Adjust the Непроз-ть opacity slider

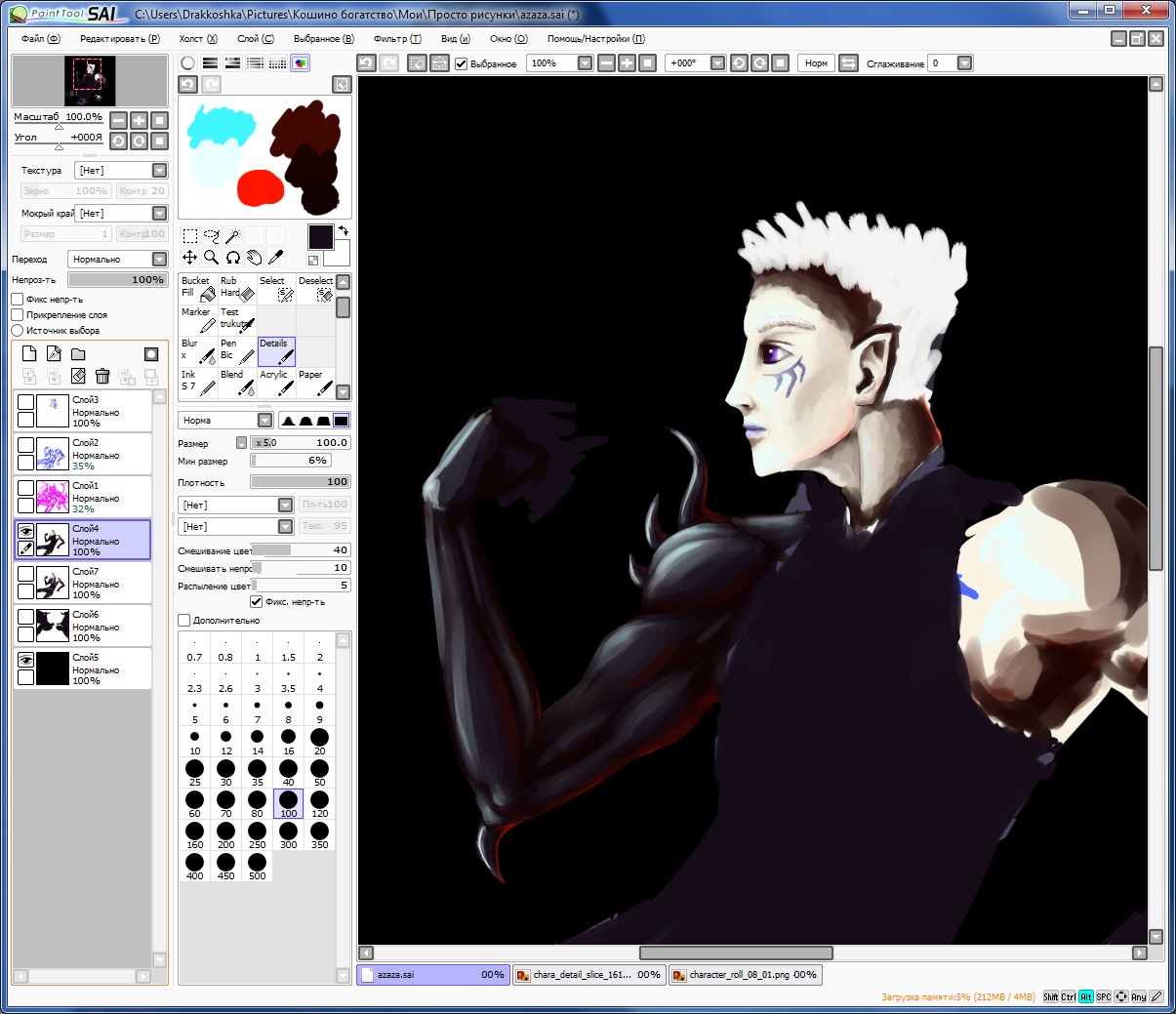pyautogui.click(x=117, y=280)
